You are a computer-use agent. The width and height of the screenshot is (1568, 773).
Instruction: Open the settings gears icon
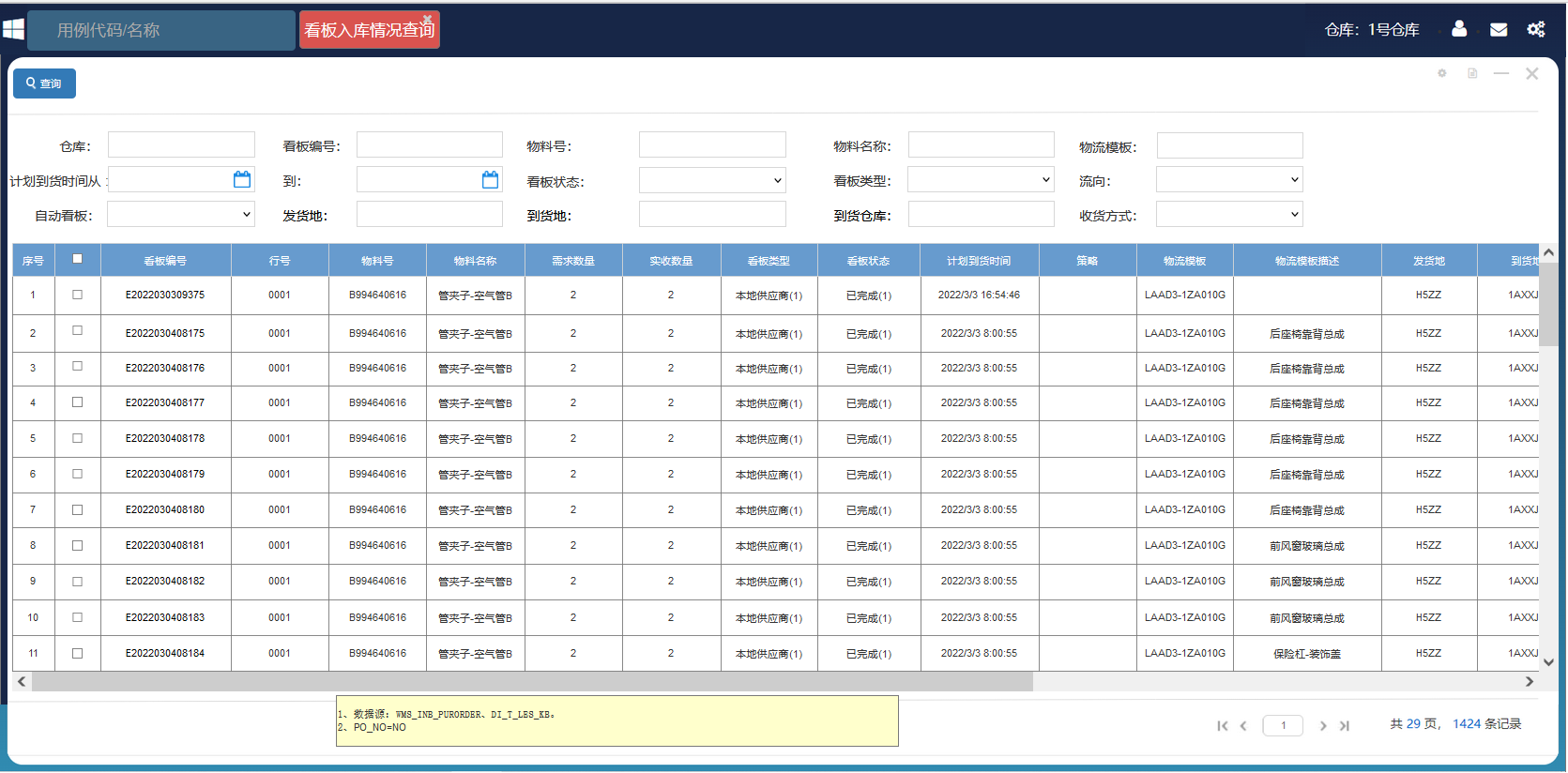1536,29
